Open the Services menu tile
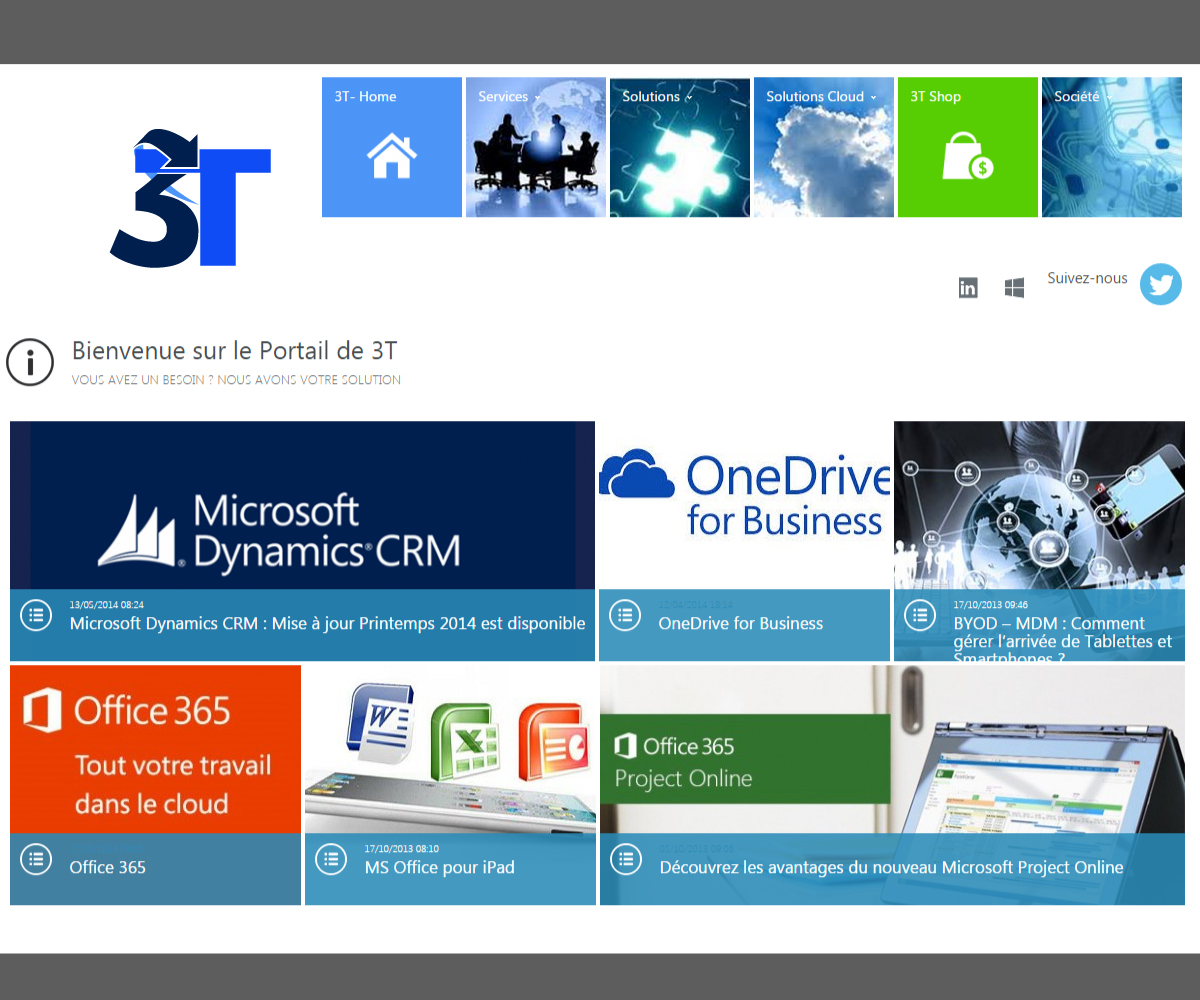Image resolution: width=1200 pixels, height=1000 pixels. (536, 147)
